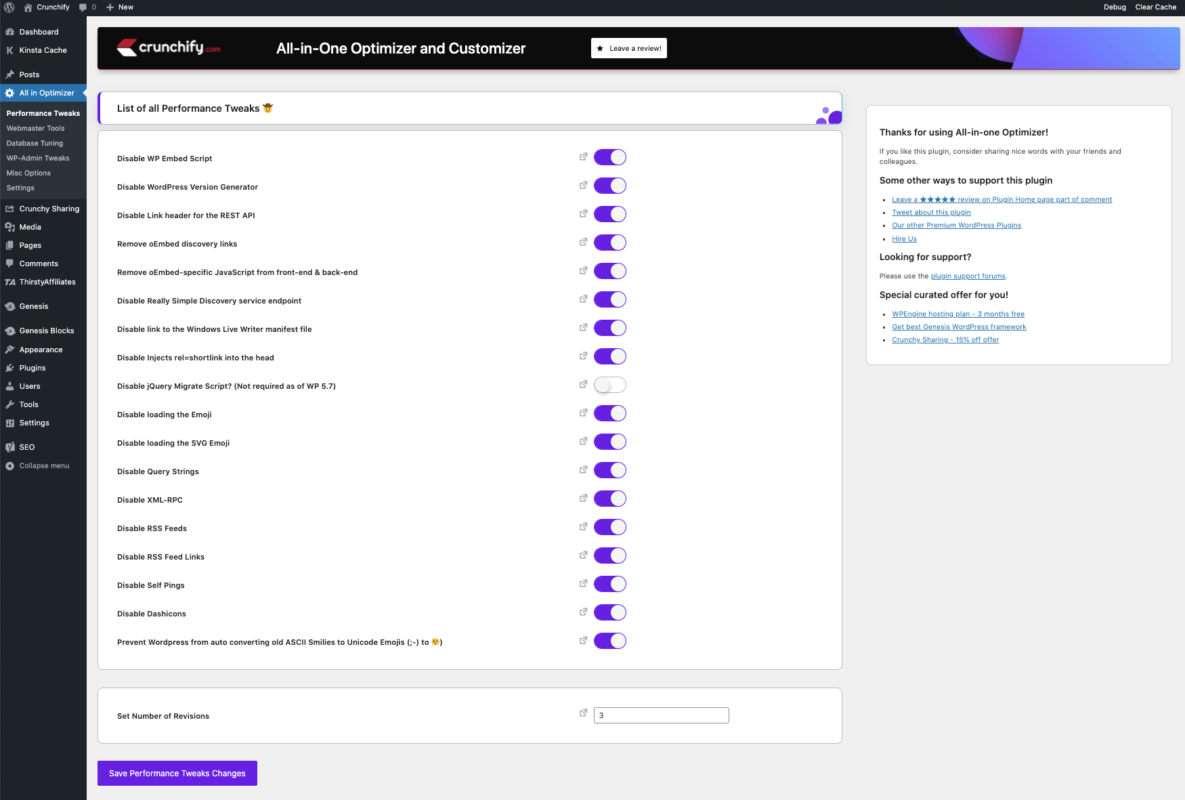The width and height of the screenshot is (1185, 800).
Task: Open external link icon for Disable Dashicons
Action: [583, 612]
